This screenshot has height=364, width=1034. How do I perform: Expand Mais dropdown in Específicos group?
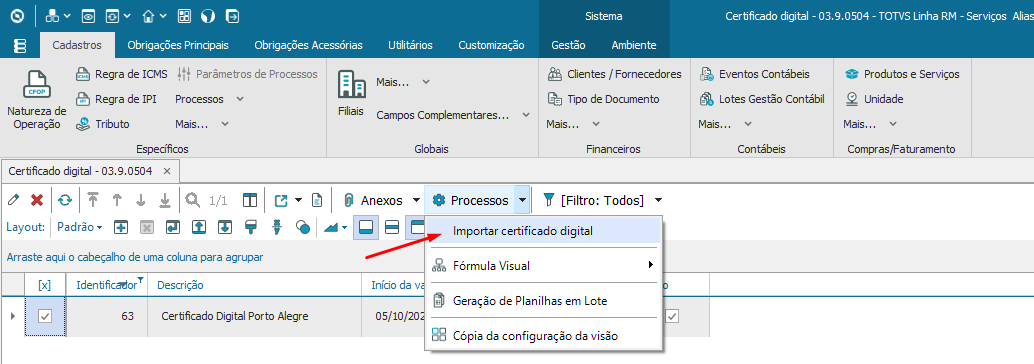click(226, 124)
